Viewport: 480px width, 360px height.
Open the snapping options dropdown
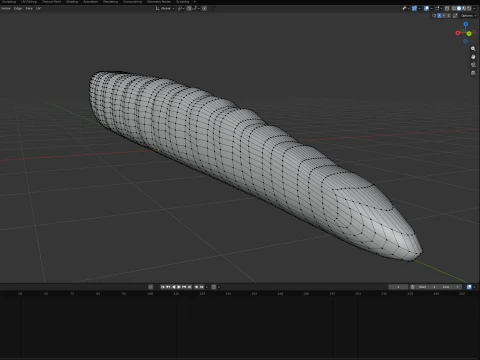tap(196, 8)
